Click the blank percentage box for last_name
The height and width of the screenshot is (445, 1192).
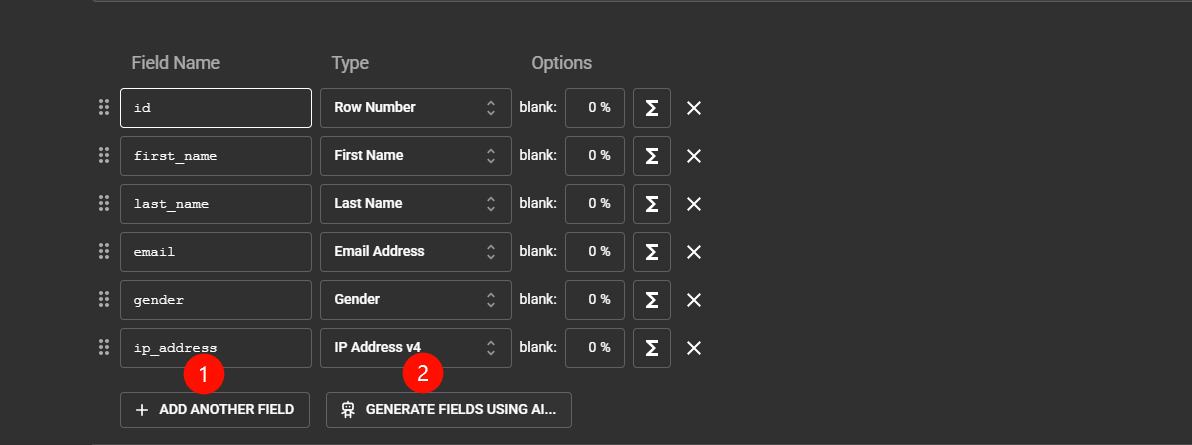(x=595, y=204)
